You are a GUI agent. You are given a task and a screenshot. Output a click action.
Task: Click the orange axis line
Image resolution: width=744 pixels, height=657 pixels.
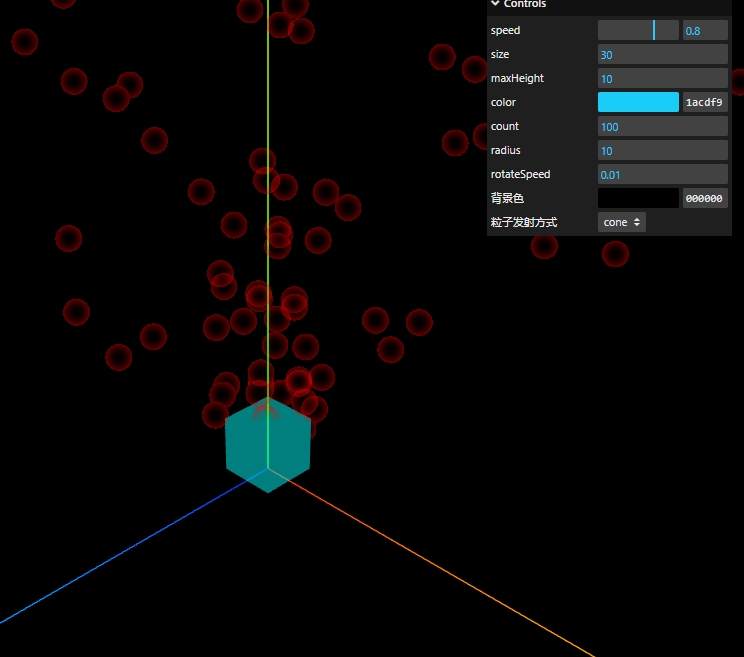tap(427, 561)
